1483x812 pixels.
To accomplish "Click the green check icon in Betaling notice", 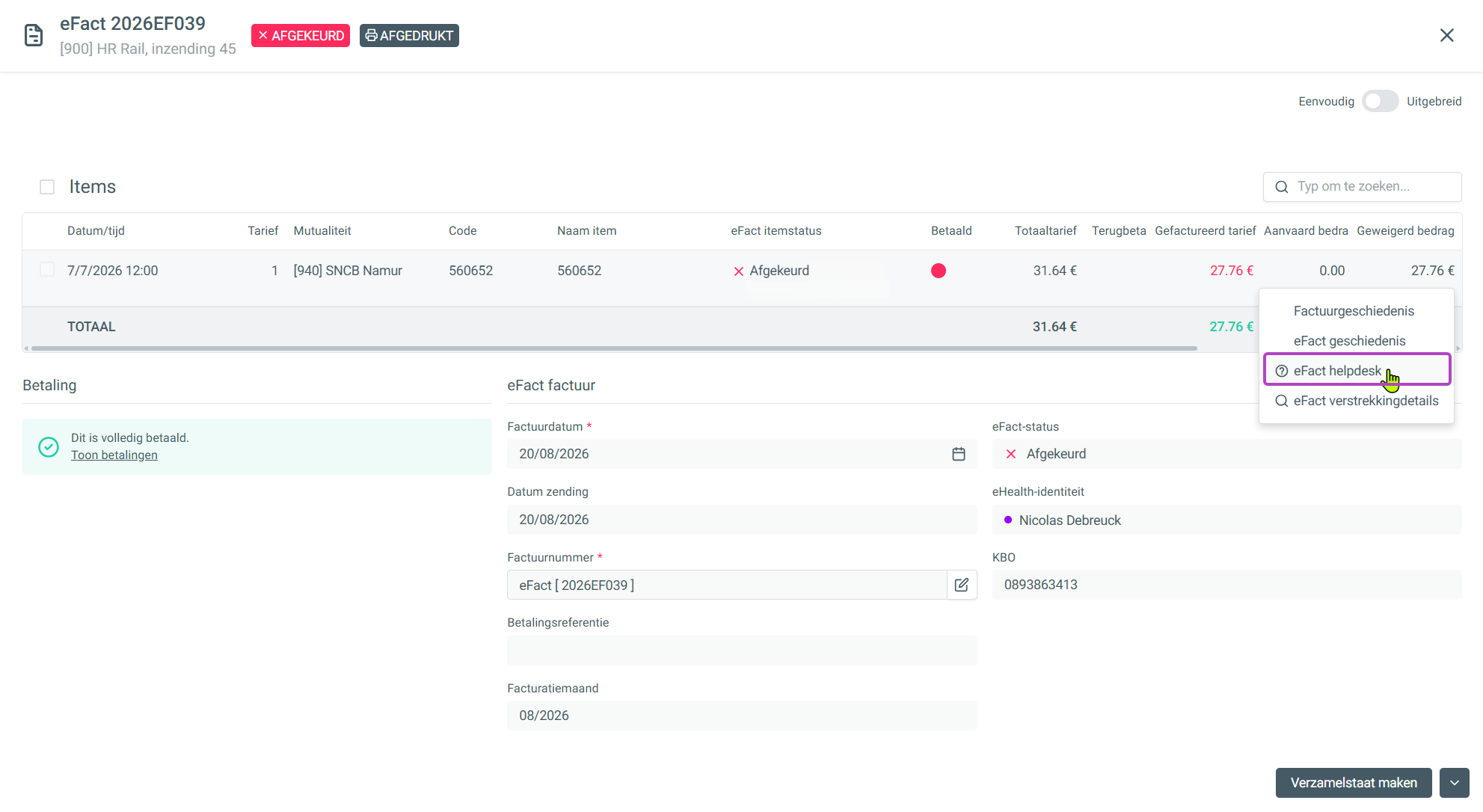I will (x=49, y=446).
